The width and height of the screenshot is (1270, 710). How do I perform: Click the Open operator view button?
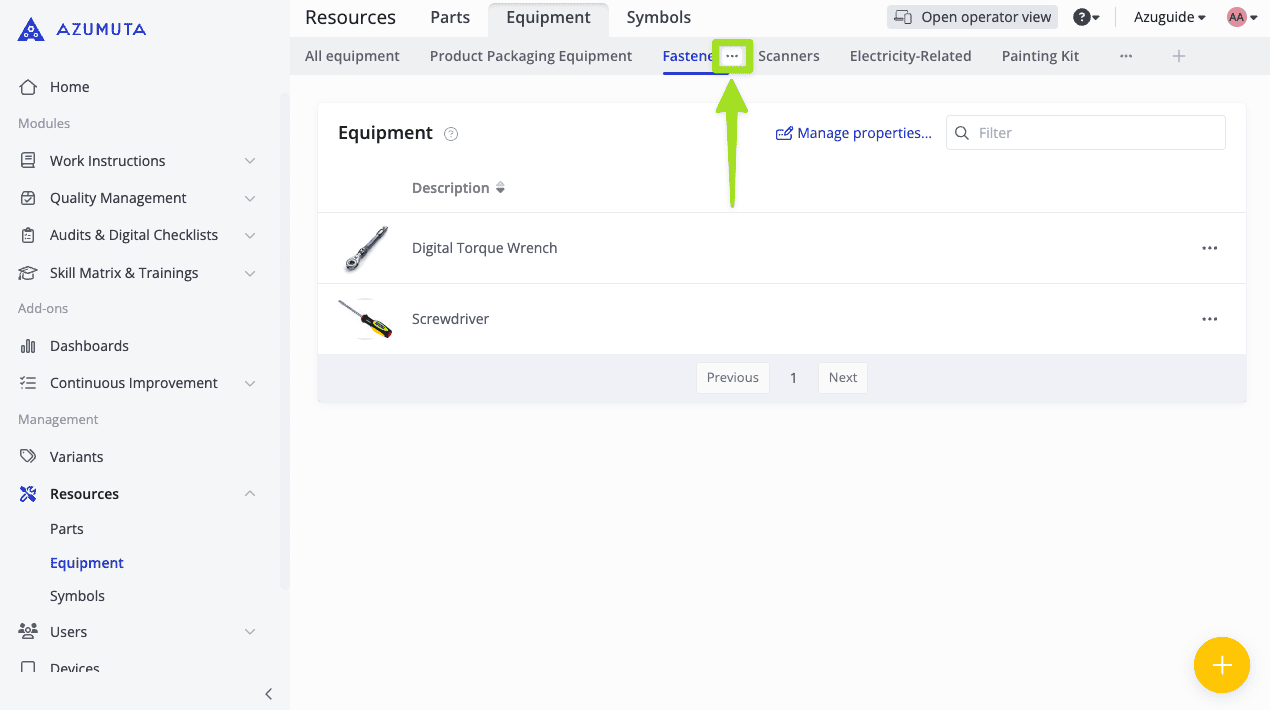pos(972,17)
